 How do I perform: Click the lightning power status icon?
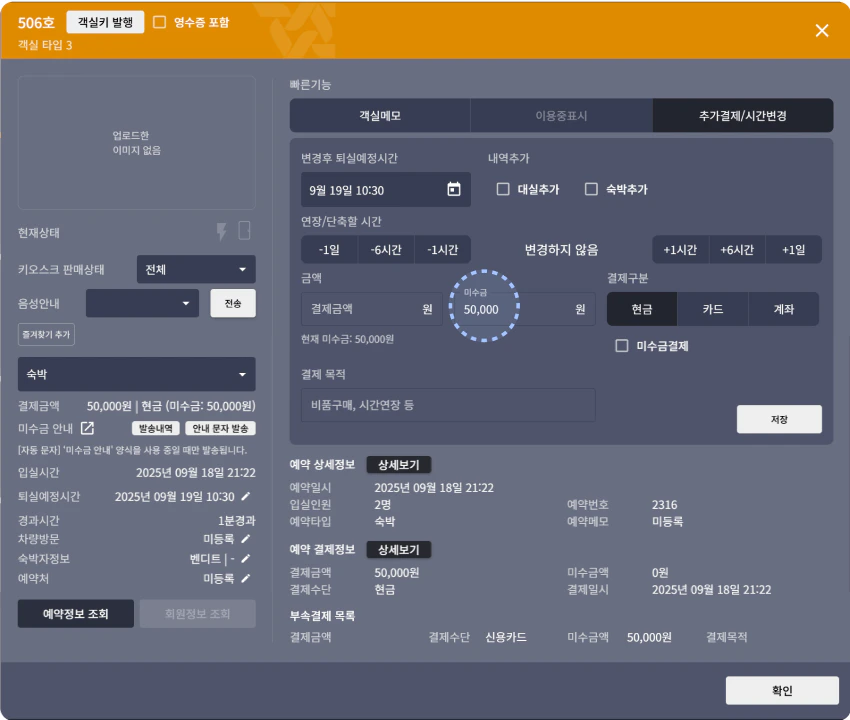[x=221, y=232]
